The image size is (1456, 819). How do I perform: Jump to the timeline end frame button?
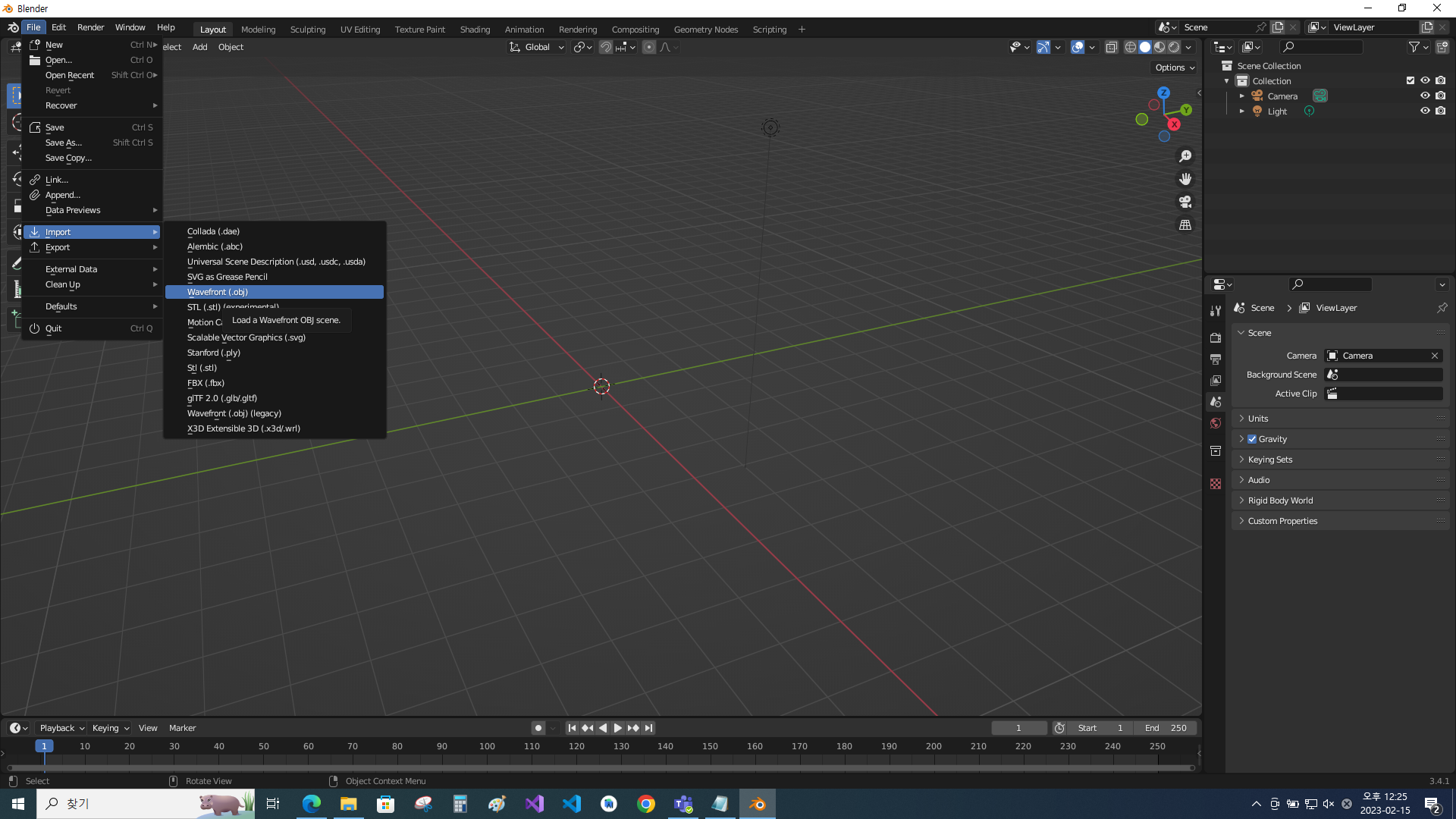[649, 728]
